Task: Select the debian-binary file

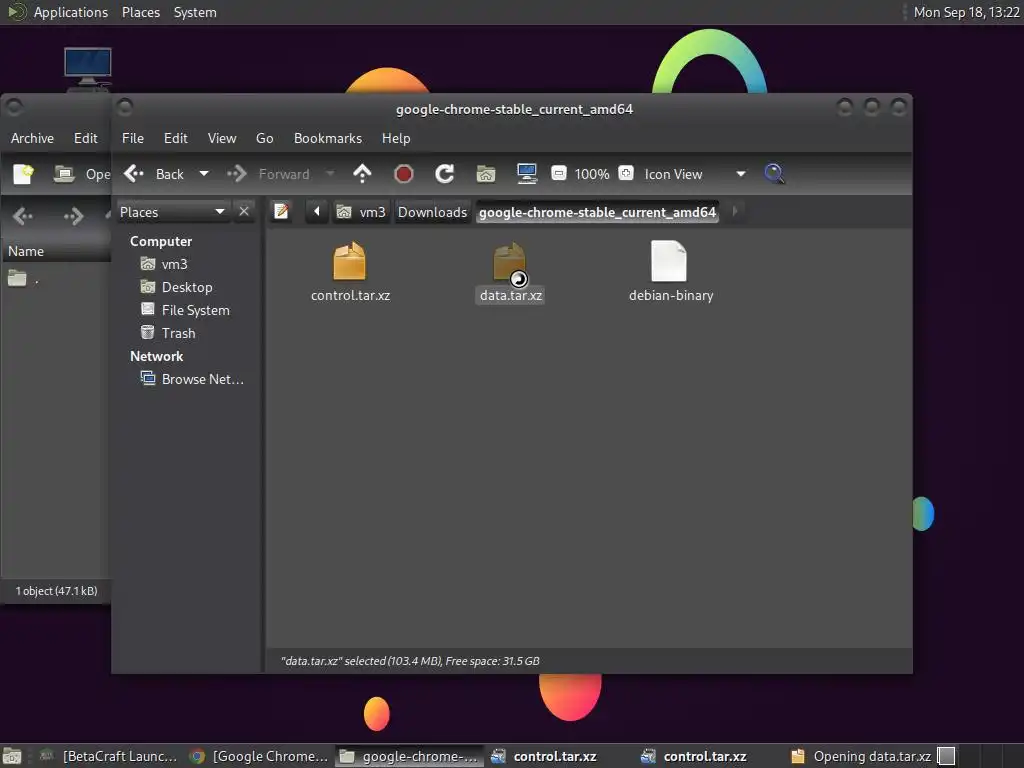Action: pos(670,272)
